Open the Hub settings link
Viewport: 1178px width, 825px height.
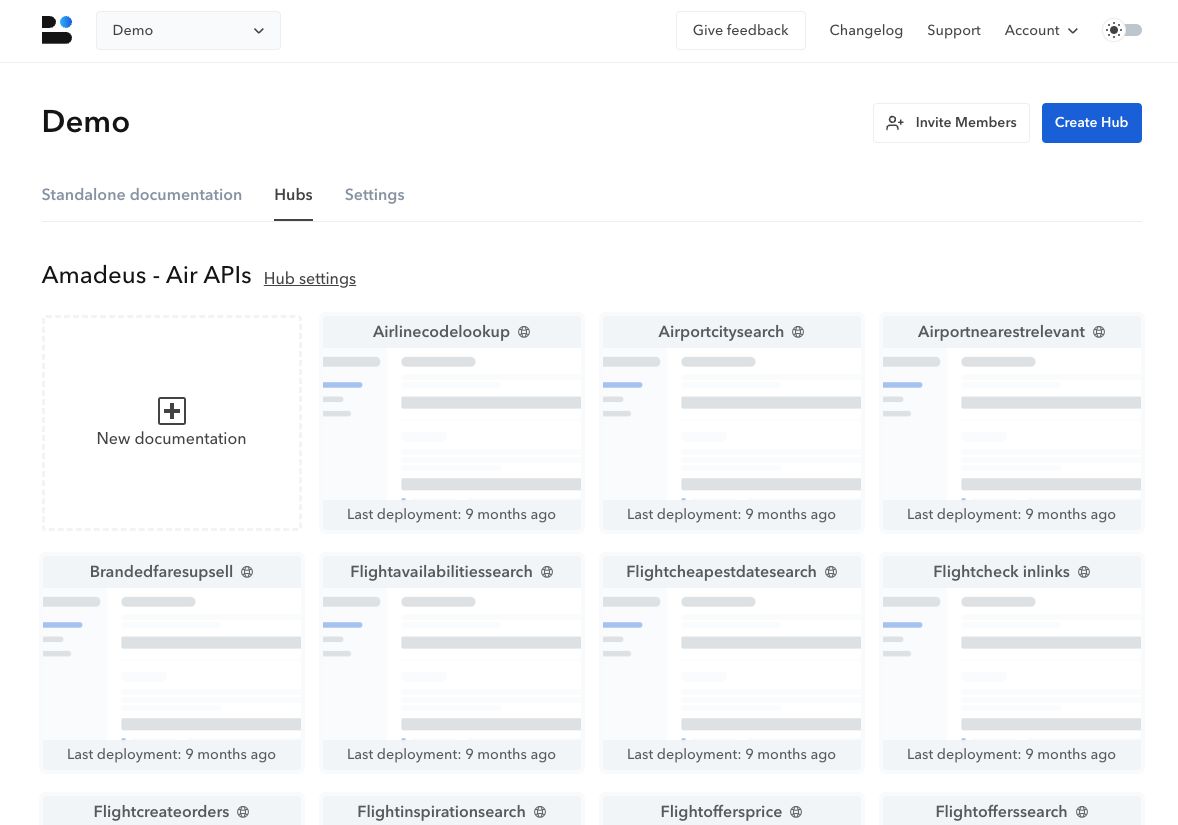point(309,278)
